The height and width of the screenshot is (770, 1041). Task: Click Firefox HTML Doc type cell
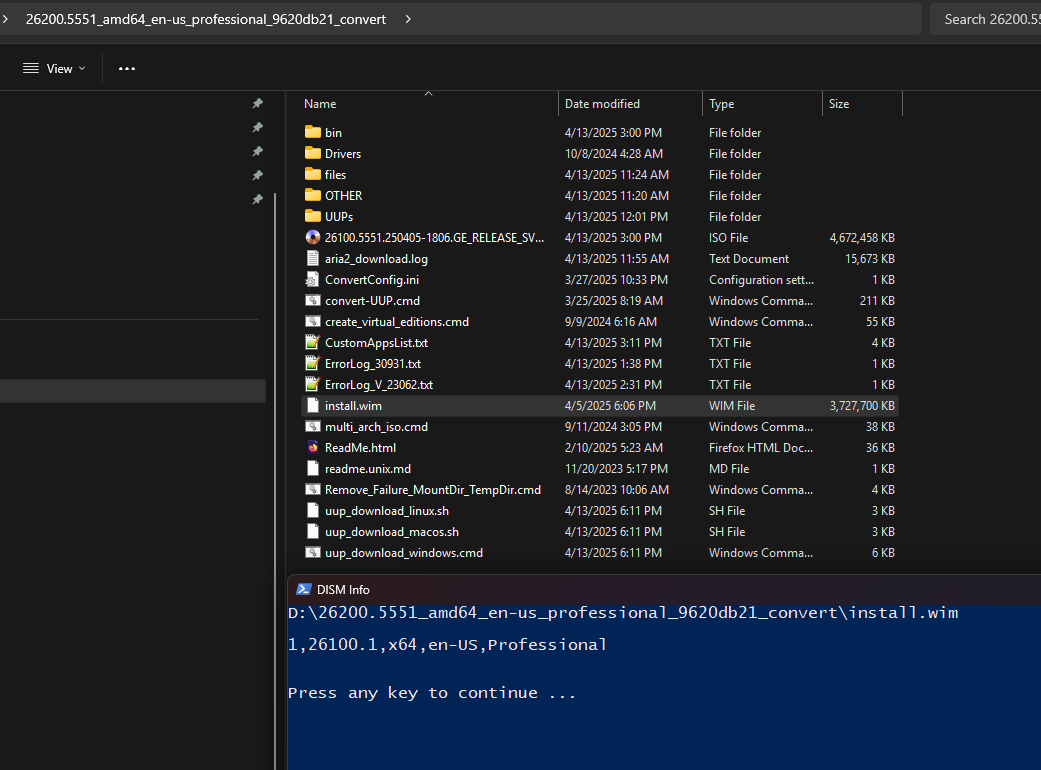761,447
